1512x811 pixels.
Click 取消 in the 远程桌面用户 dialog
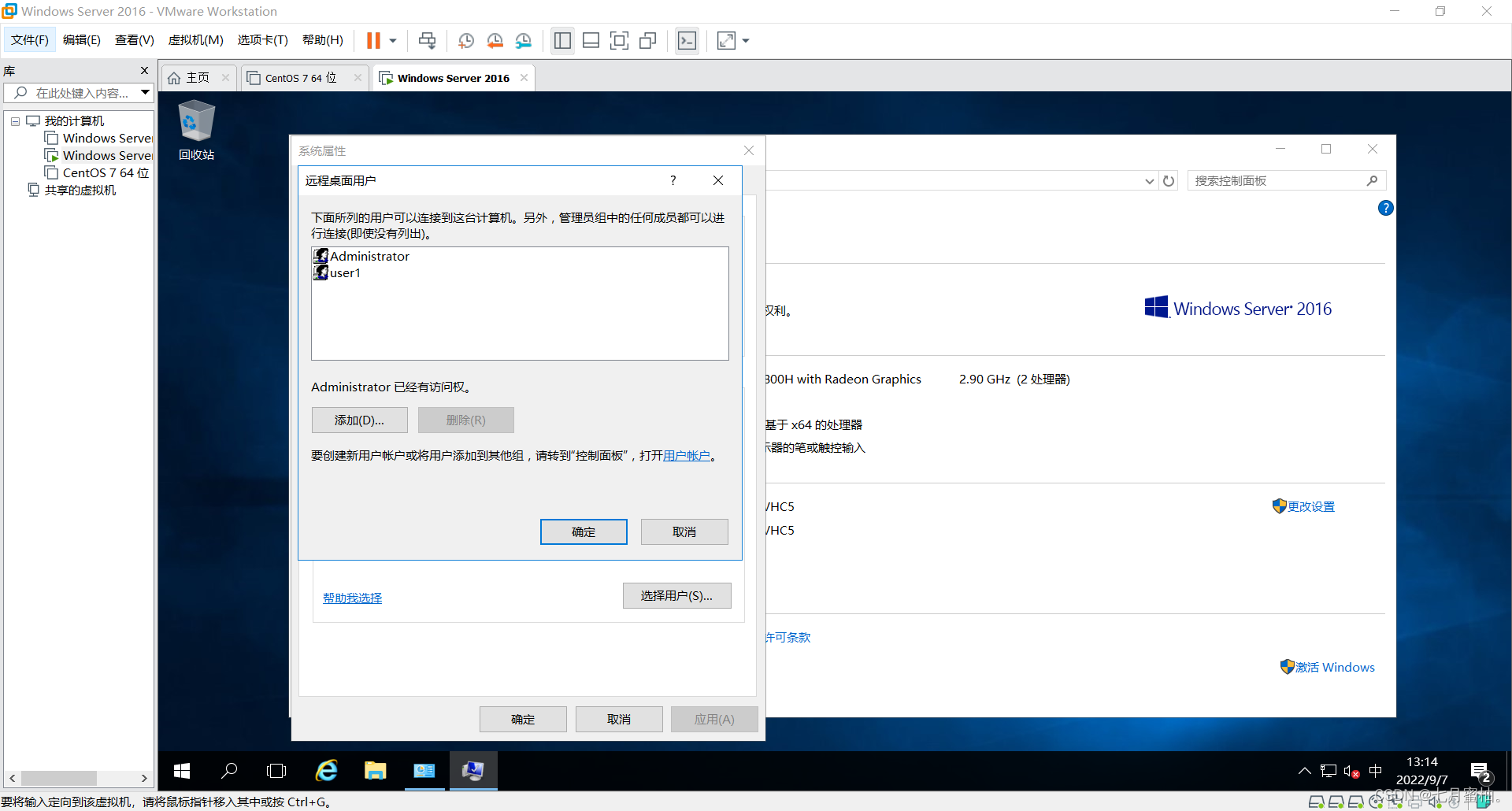click(684, 532)
